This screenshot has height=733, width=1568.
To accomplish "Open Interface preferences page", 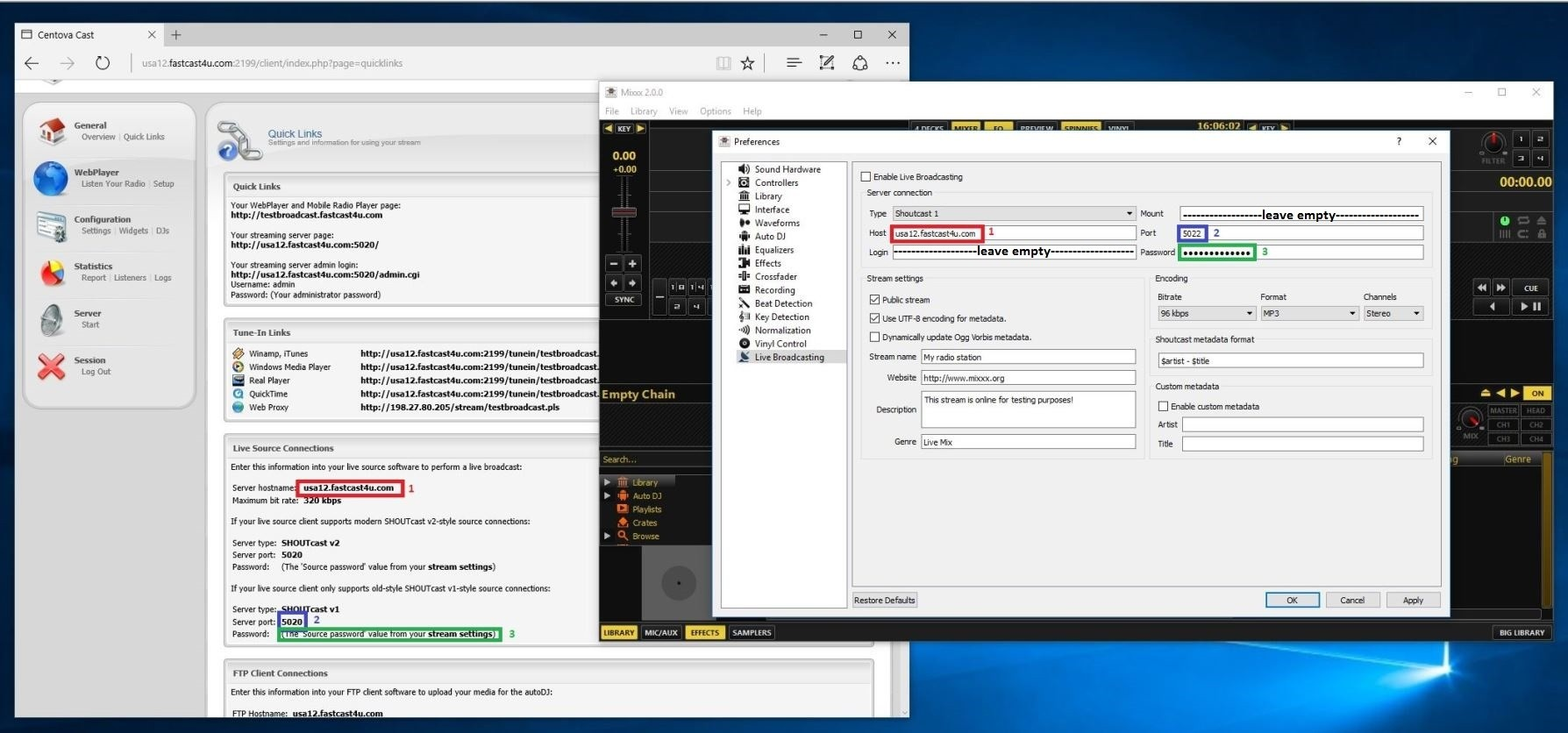I will click(772, 210).
